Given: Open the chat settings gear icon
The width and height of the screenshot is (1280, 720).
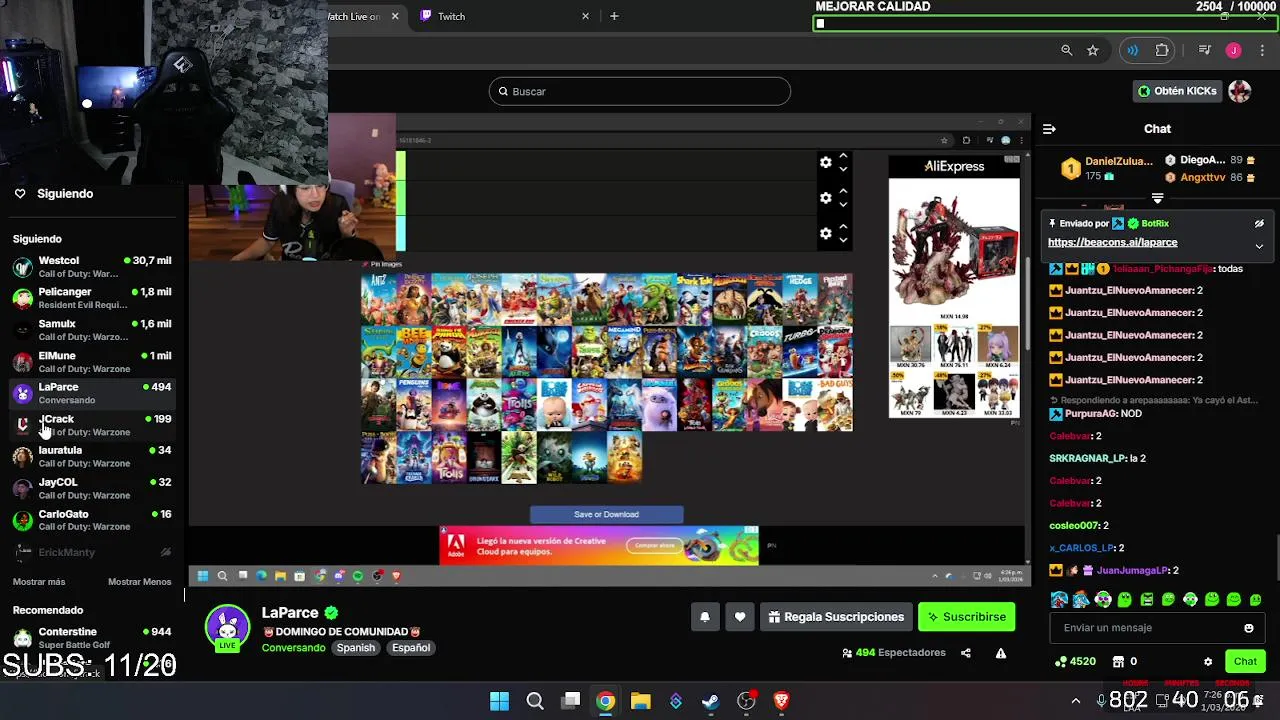Looking at the screenshot, I should (1208, 661).
